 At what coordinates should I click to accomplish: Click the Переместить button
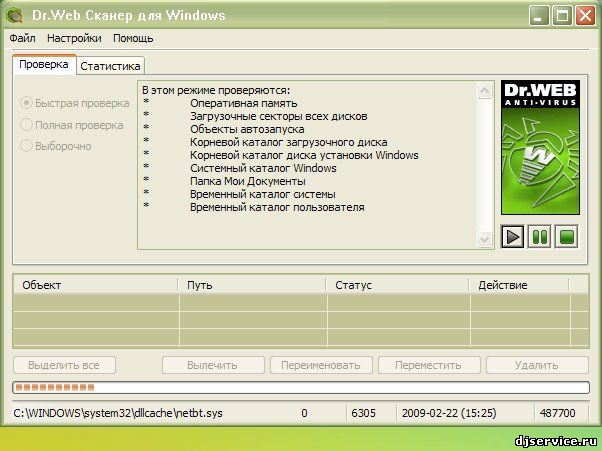(427, 366)
